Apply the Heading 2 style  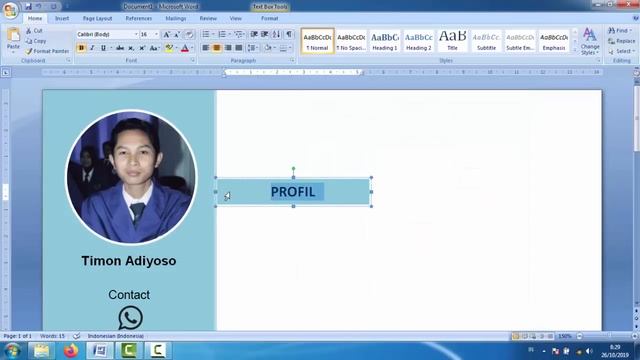[419, 40]
